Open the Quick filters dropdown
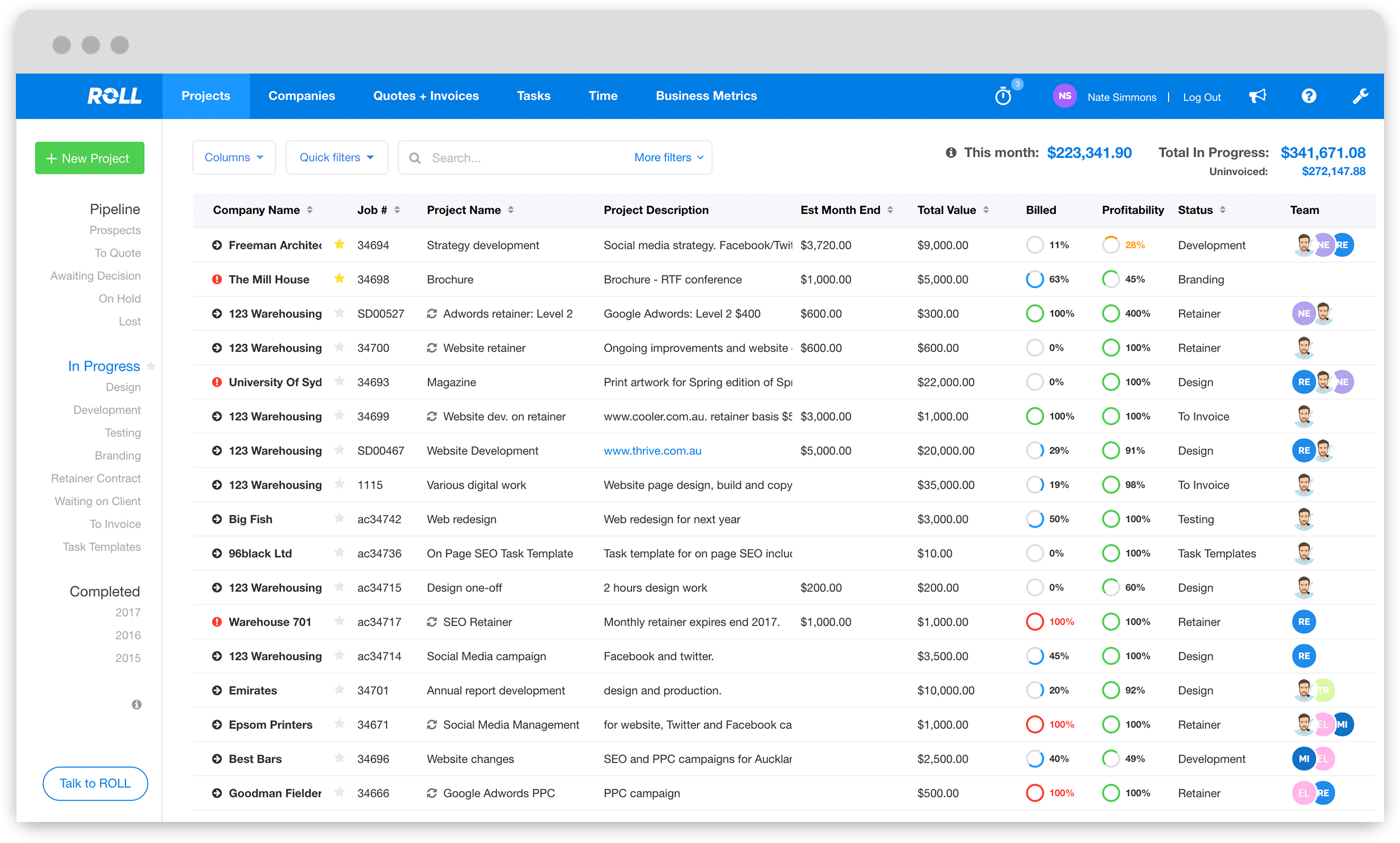 337,157
